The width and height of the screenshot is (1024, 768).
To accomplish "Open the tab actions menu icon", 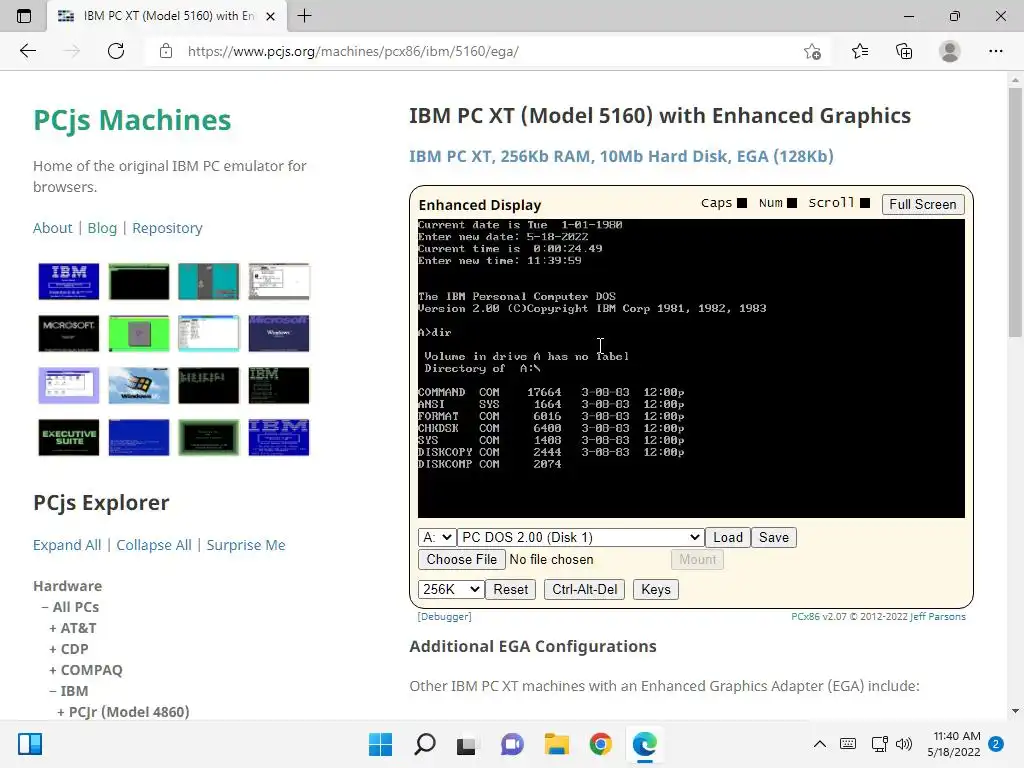I will pos(24,16).
